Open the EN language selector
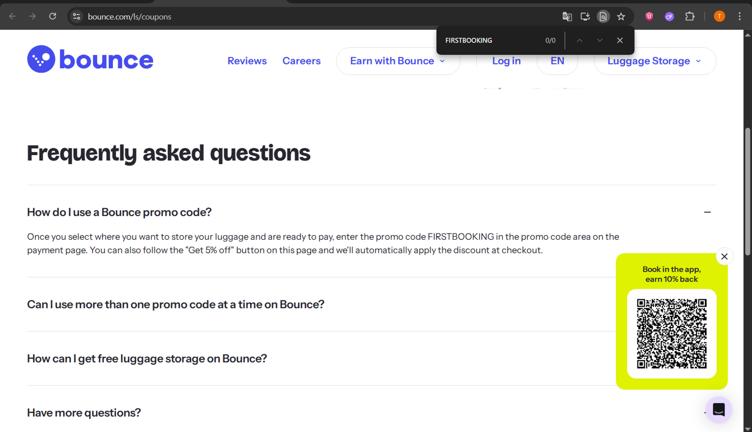 [x=557, y=61]
